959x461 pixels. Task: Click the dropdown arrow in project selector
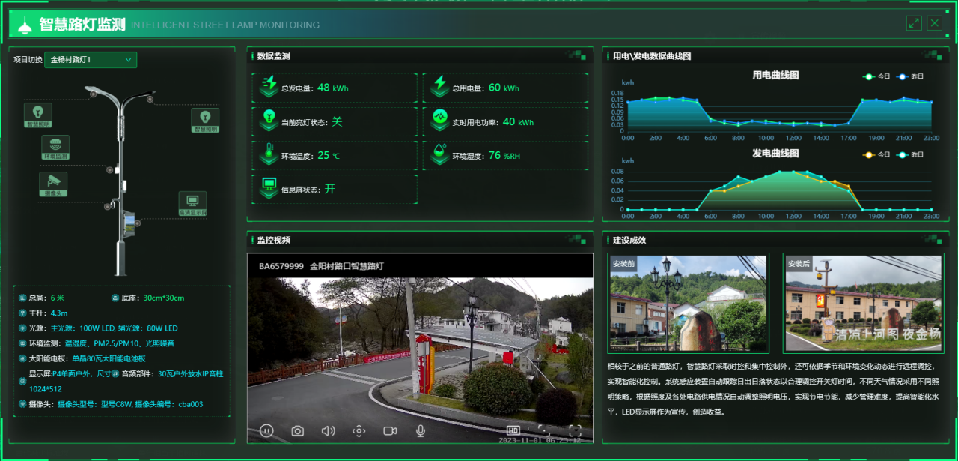(129, 60)
